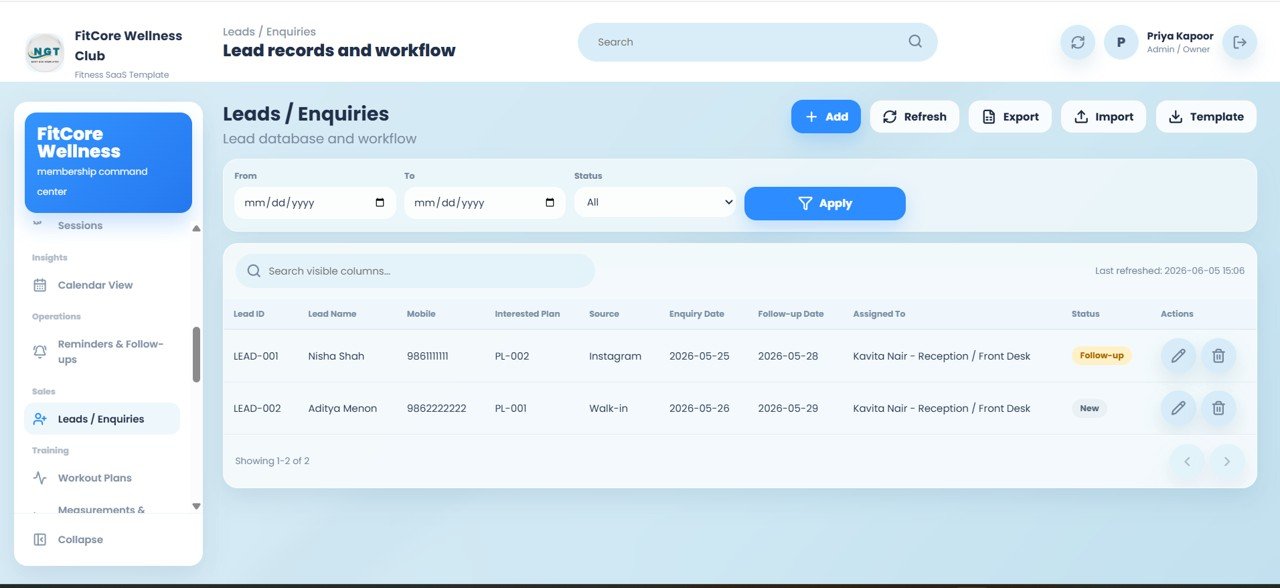The width and height of the screenshot is (1280, 588).
Task: Click the Priya Kapoor user name
Action: click(x=1180, y=36)
